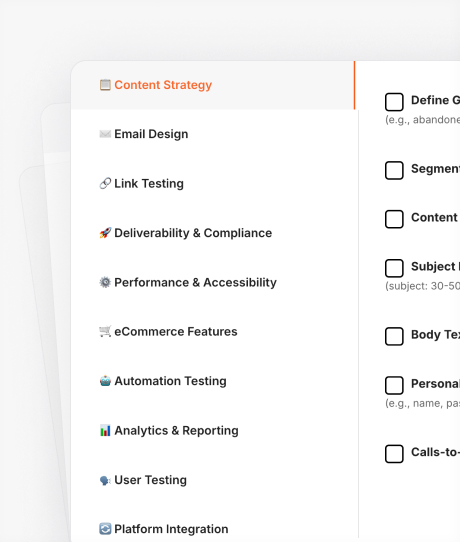Screen dimensions: 460x542
Task: Click the sync icon for Platform Integration
Action: [105, 529]
